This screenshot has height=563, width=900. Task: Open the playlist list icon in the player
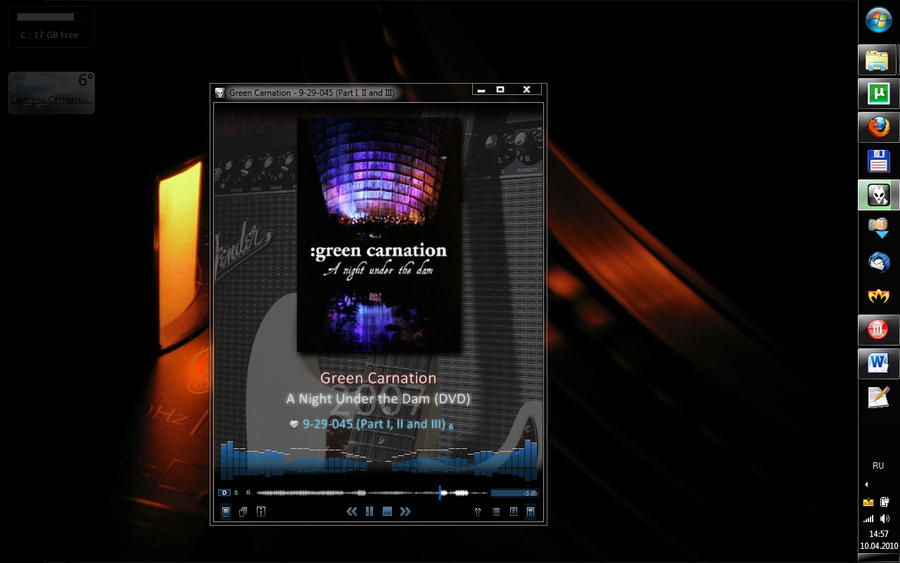(496, 511)
